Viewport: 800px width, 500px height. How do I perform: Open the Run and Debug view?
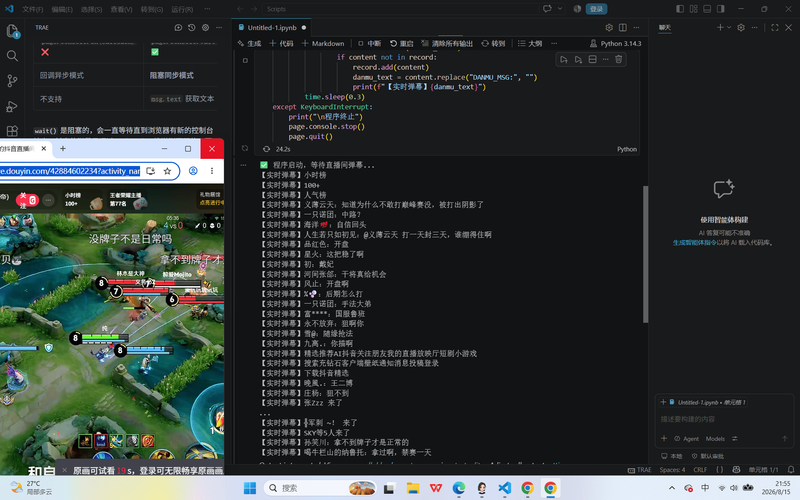pos(12,106)
